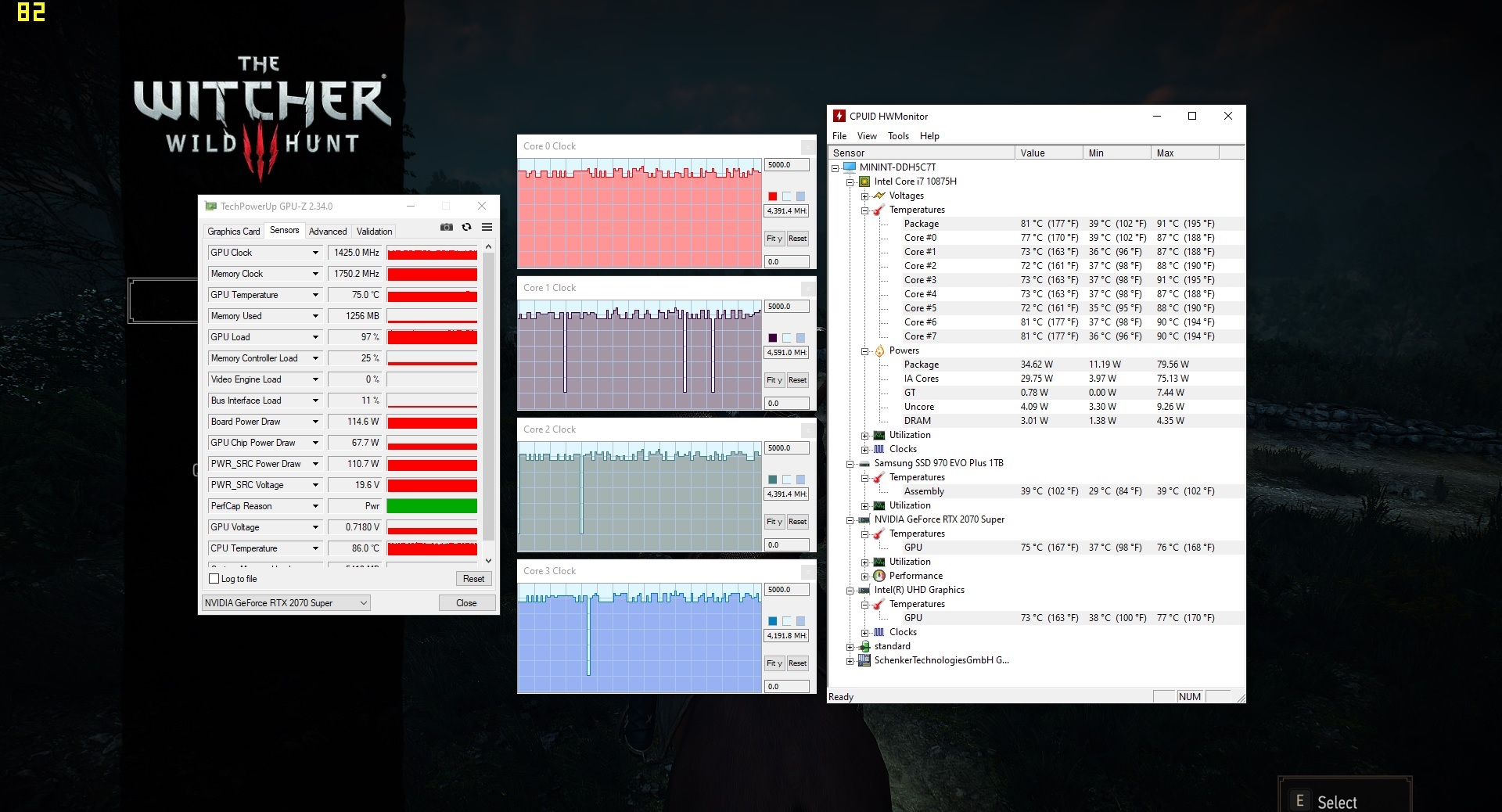
Task: Click the Intel UHD Graphics Clocks icon
Action: pyautogui.click(x=879, y=632)
